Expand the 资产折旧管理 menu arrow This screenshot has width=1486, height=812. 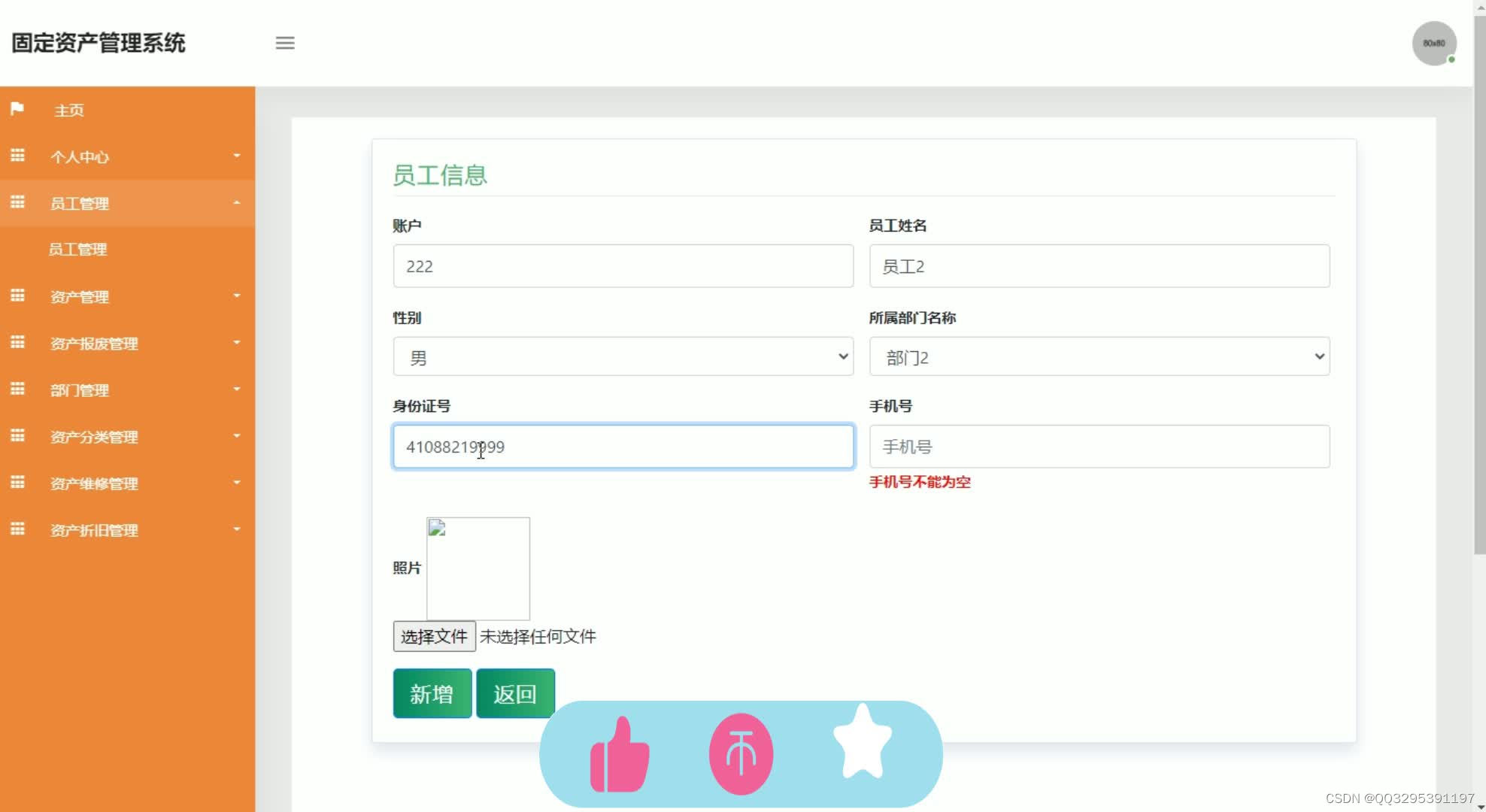tap(237, 529)
